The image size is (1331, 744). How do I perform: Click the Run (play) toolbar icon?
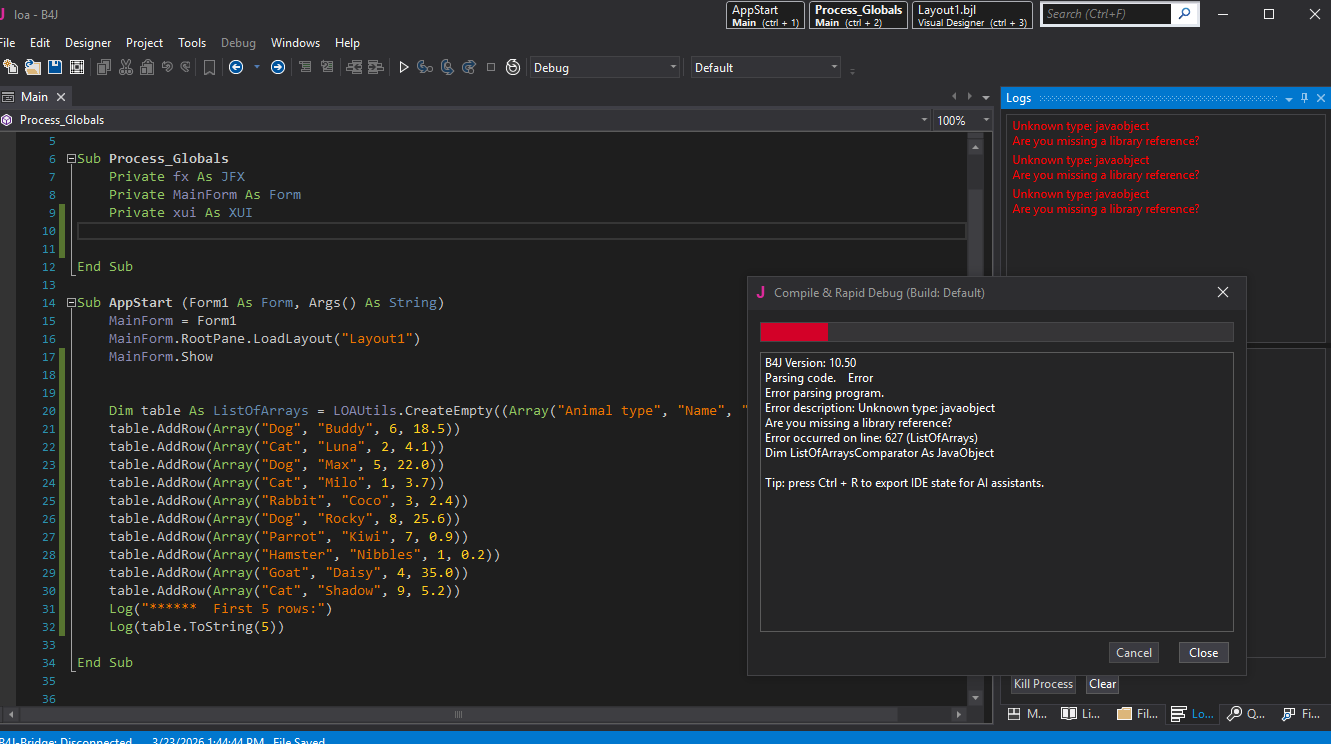[x=404, y=67]
